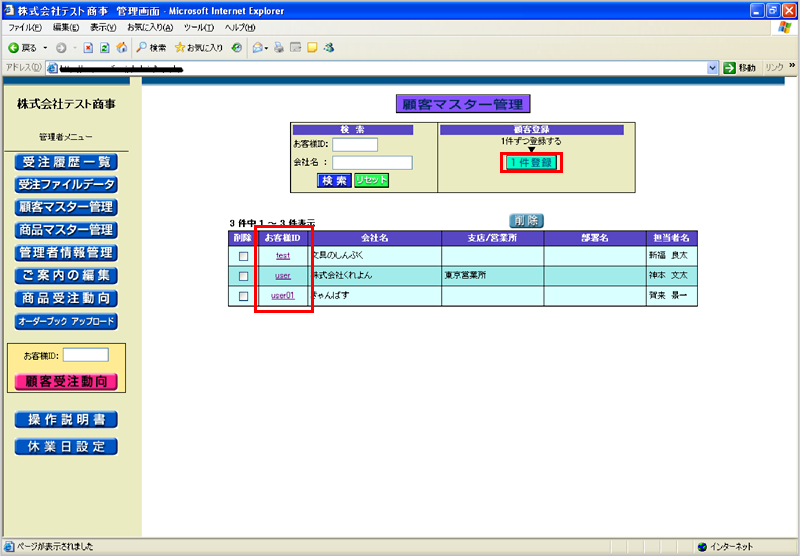Expand the address bar dropdown arrow
This screenshot has width=800, height=556.
click(x=713, y=67)
